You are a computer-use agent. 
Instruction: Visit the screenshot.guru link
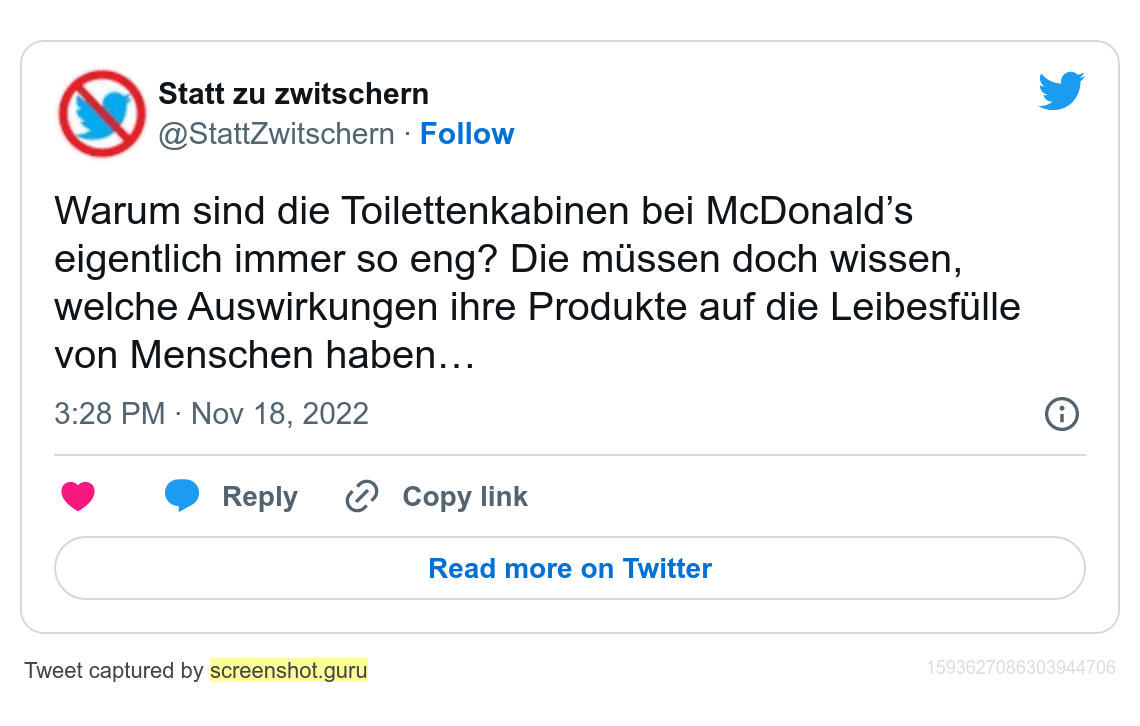(289, 671)
